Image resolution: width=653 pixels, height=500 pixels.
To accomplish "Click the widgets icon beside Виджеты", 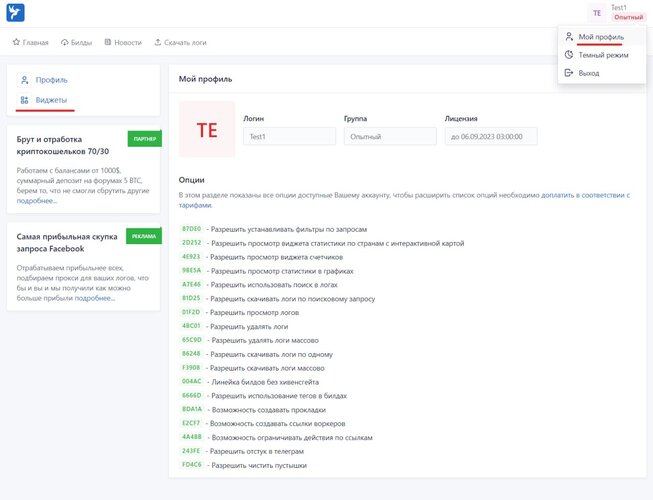I will click(25, 100).
